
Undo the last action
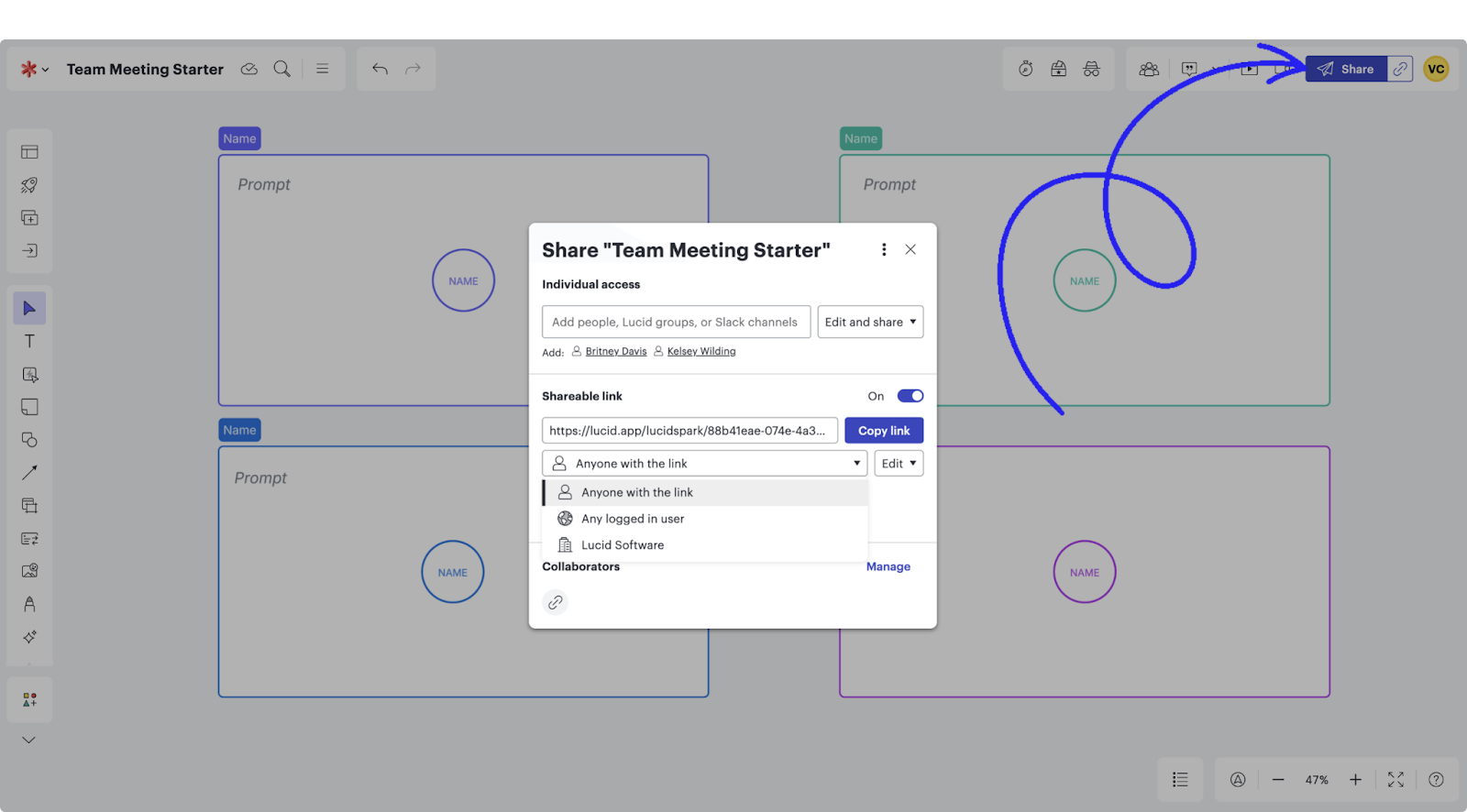tap(380, 70)
